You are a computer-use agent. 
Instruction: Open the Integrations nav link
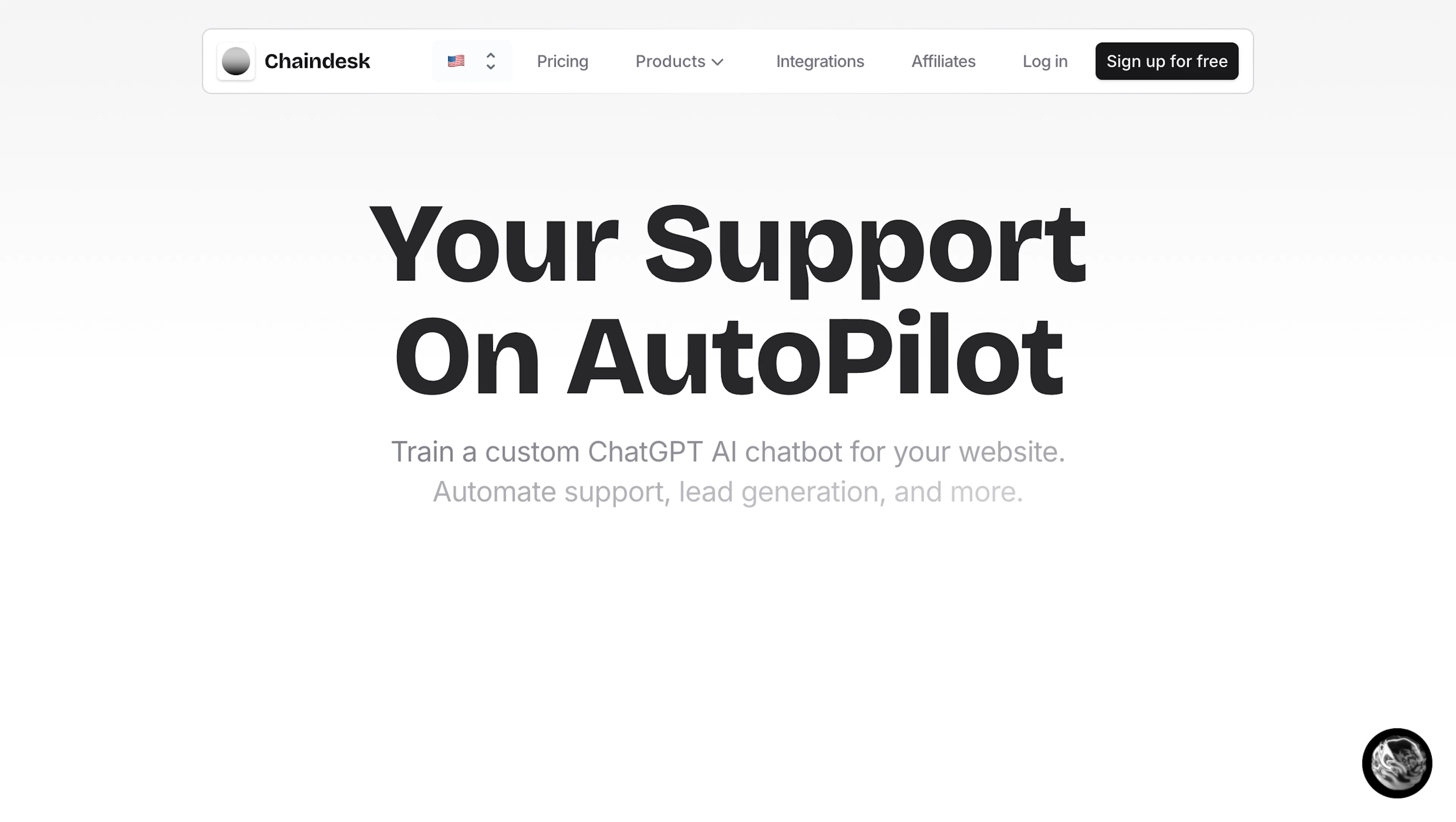click(x=819, y=61)
